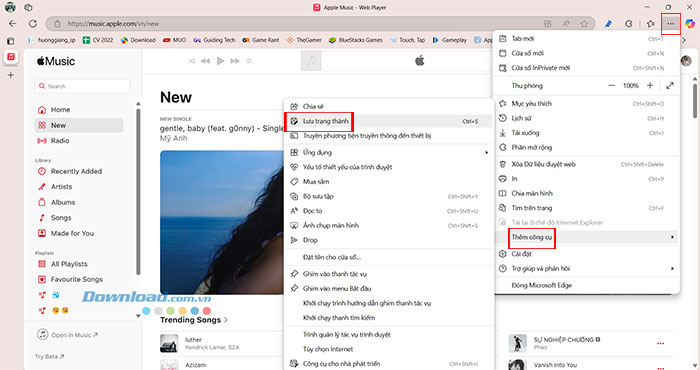Click the Read aloud icon in address bar

pyautogui.click(x=566, y=24)
